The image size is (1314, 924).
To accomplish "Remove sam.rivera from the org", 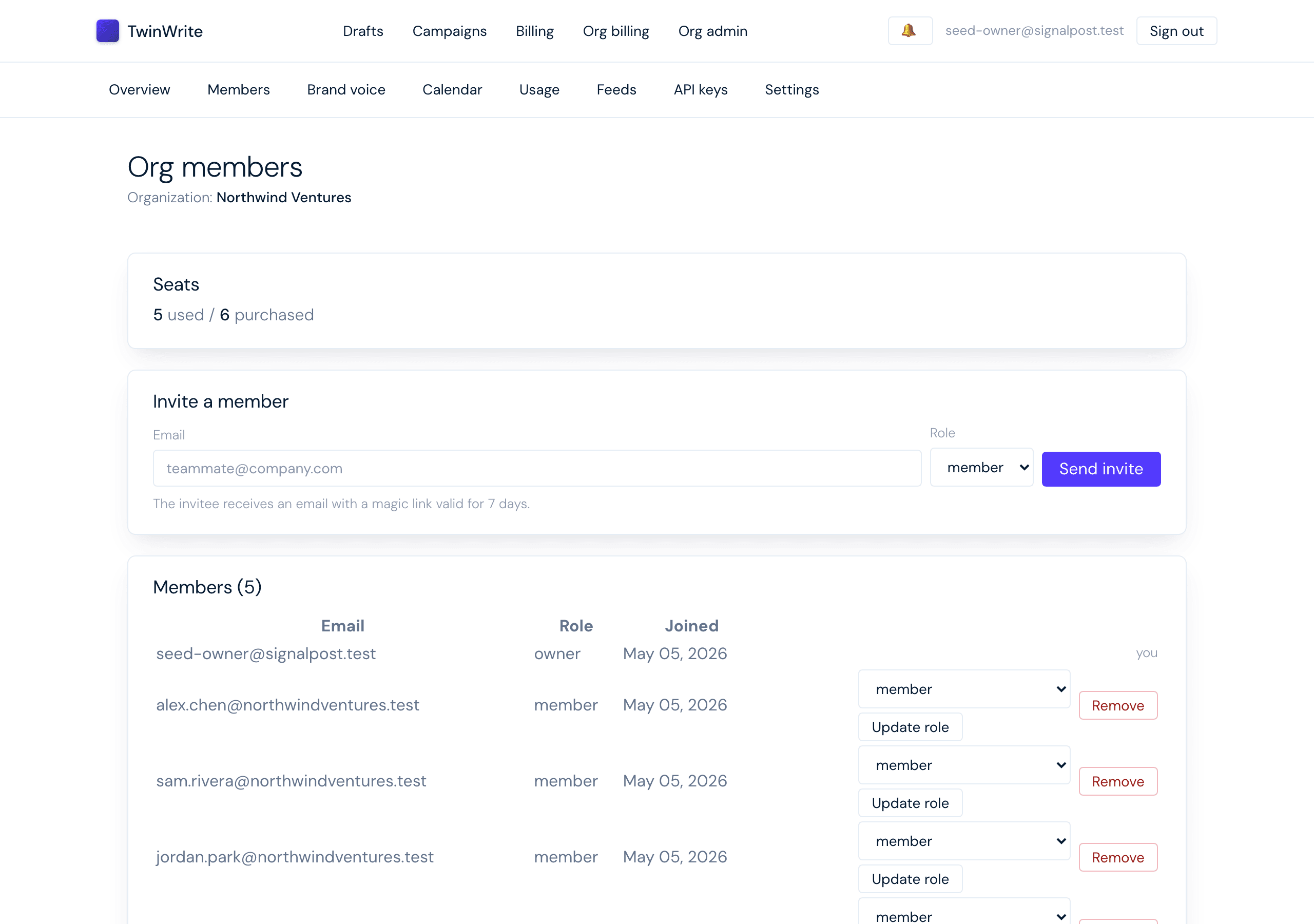I will [x=1118, y=781].
